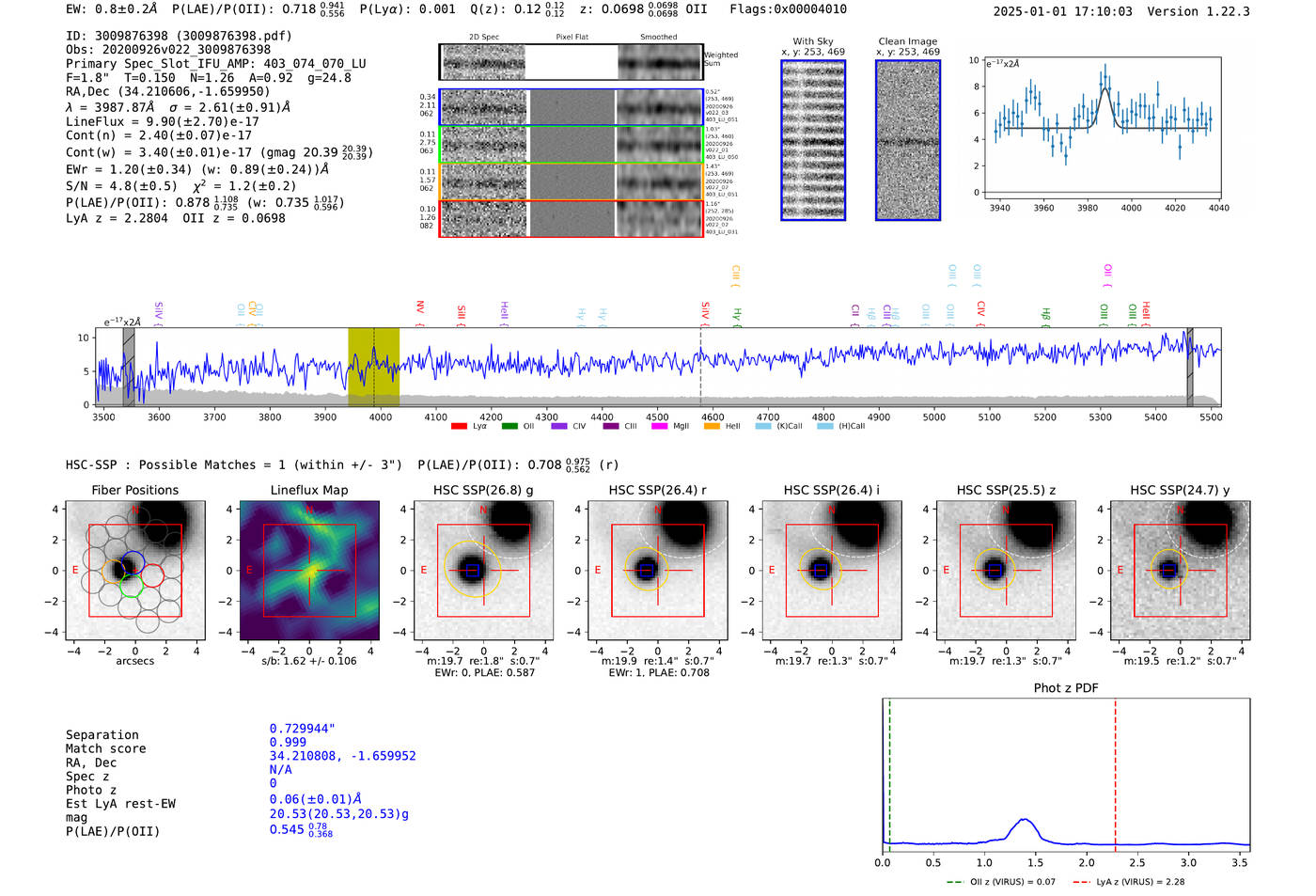Open the HSC SSP r-band cutout

tap(658, 571)
